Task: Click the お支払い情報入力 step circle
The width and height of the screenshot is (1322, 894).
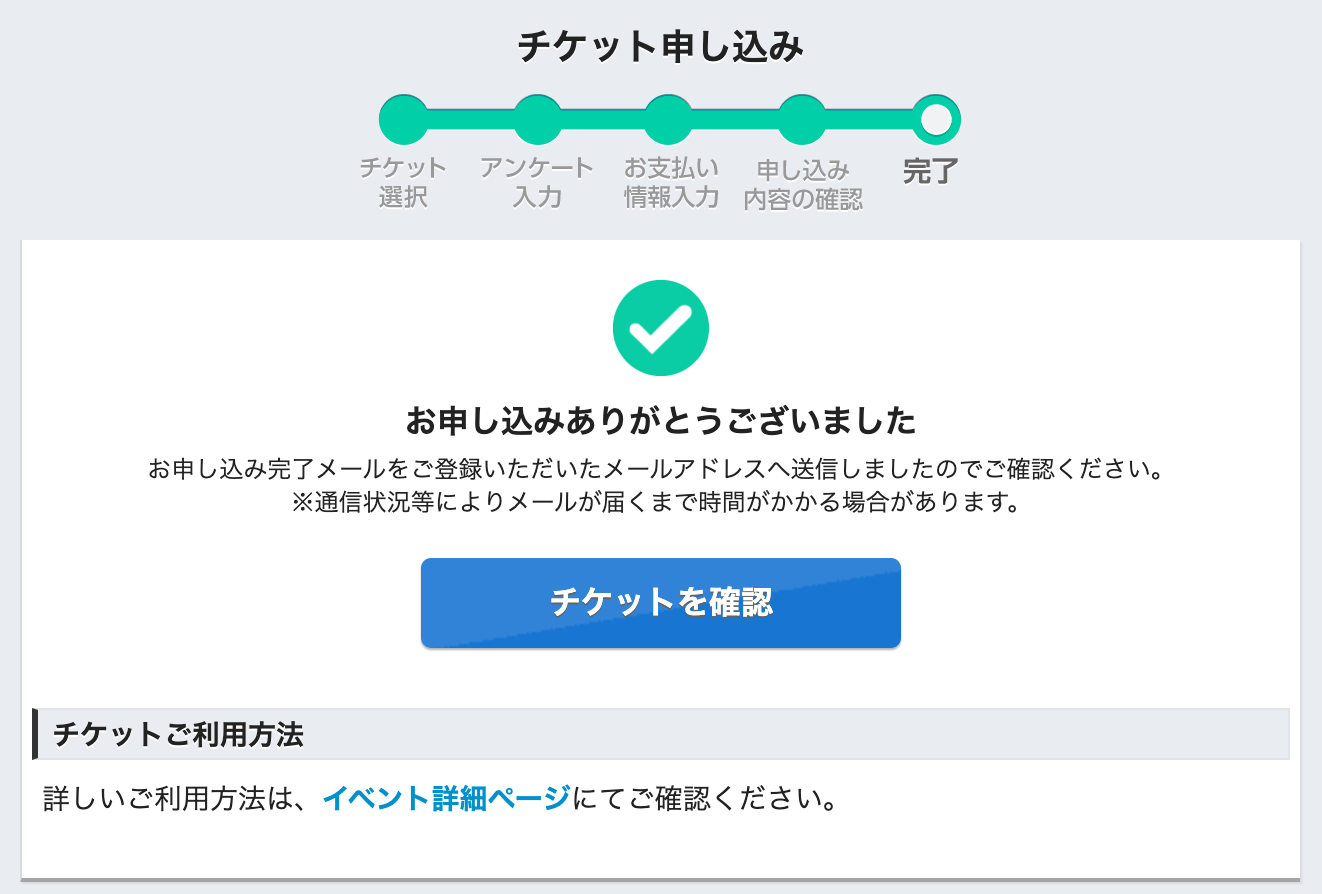Action: pyautogui.click(x=670, y=120)
